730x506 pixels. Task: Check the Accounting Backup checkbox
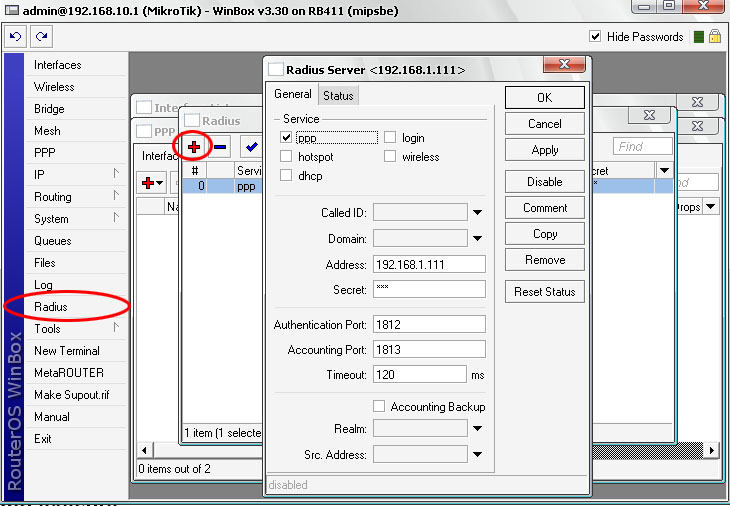coord(379,406)
